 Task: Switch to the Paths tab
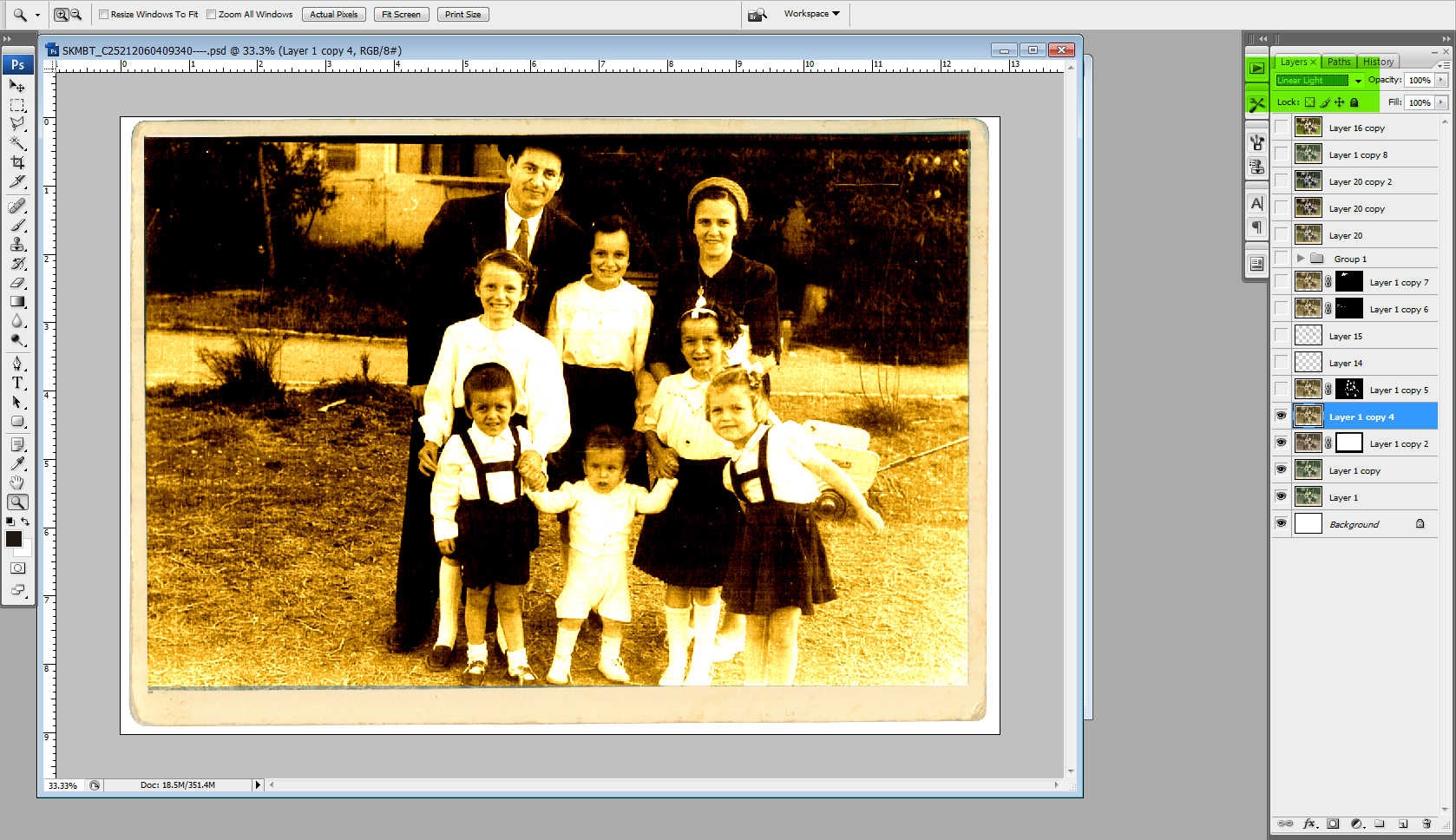pos(1339,62)
